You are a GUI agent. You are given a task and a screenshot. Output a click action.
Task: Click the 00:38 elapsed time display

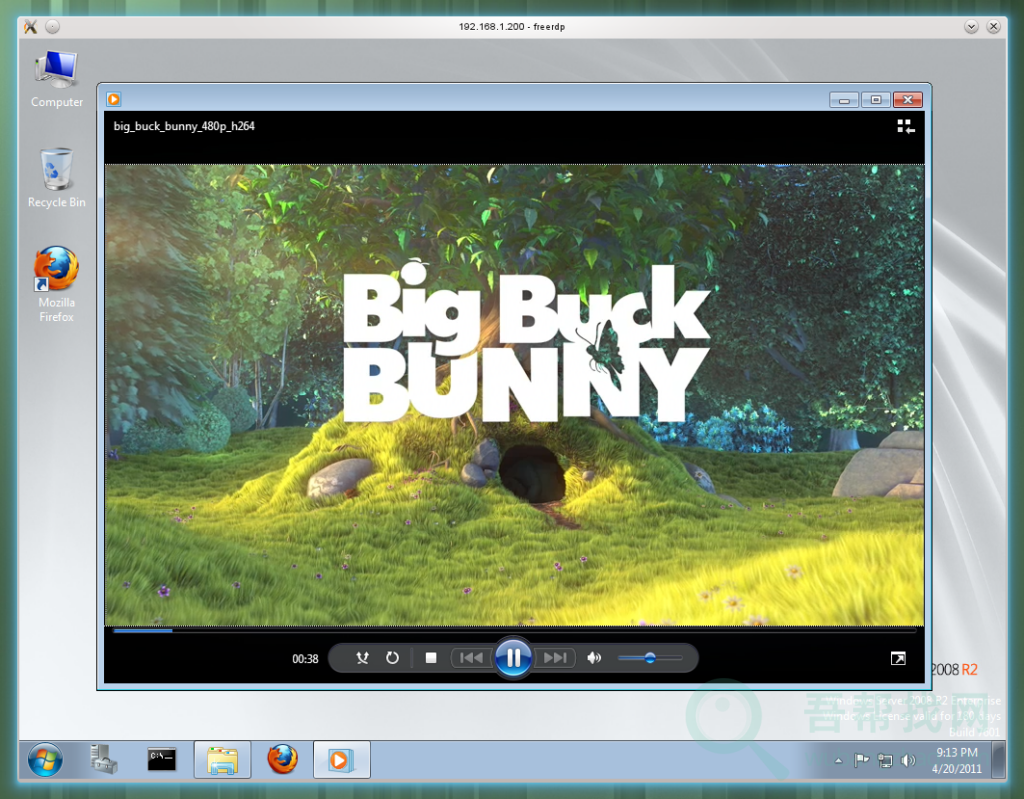coord(305,659)
